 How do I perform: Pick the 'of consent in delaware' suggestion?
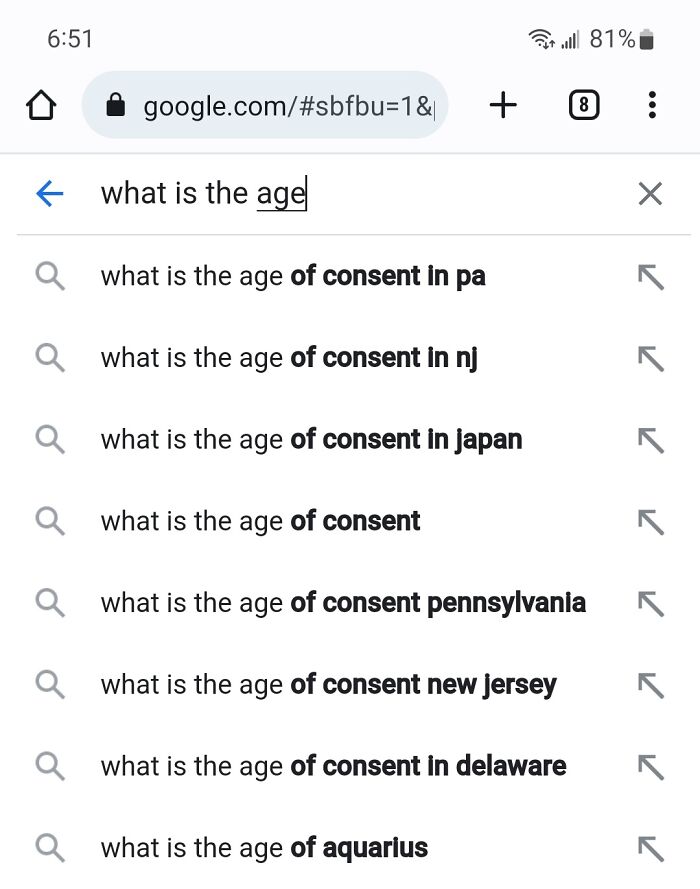pyautogui.click(x=330, y=766)
